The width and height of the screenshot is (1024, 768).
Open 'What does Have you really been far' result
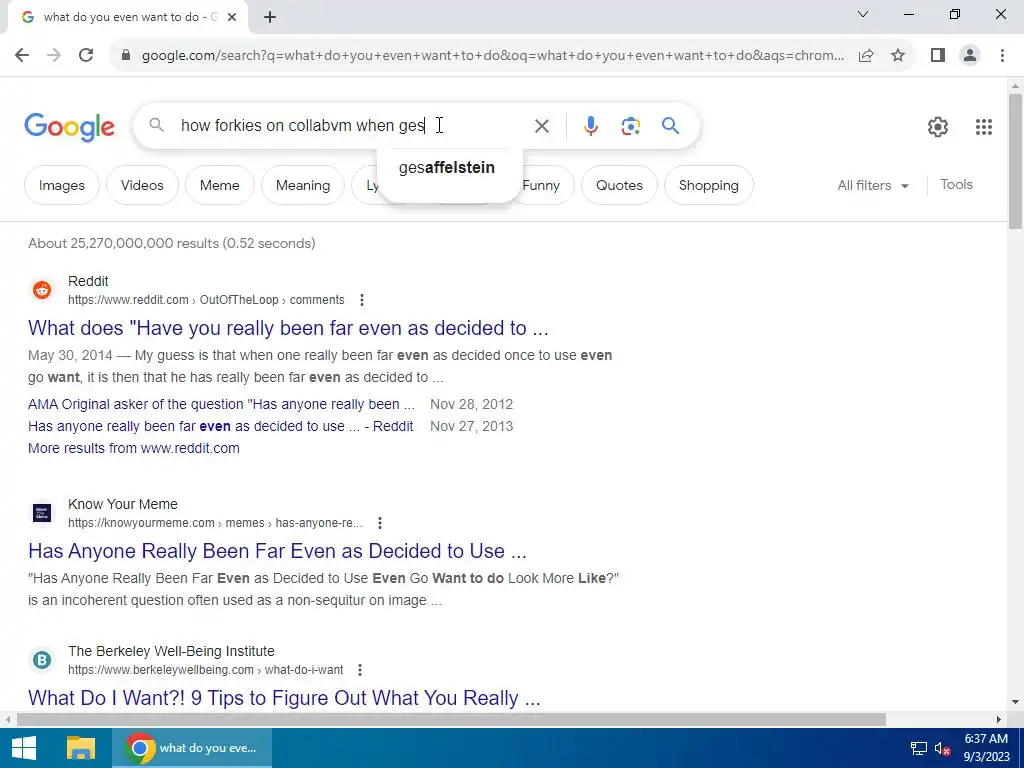coord(288,328)
